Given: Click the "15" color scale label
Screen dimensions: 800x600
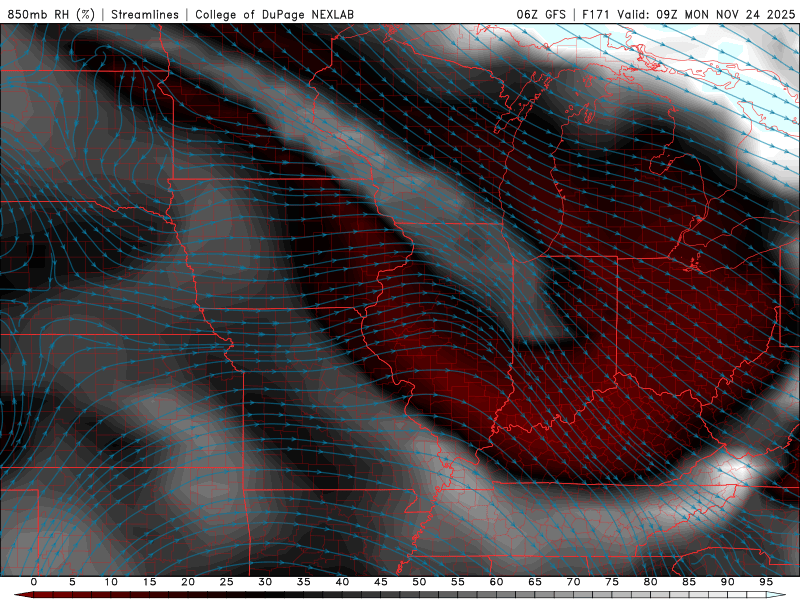Looking at the screenshot, I should tap(149, 582).
